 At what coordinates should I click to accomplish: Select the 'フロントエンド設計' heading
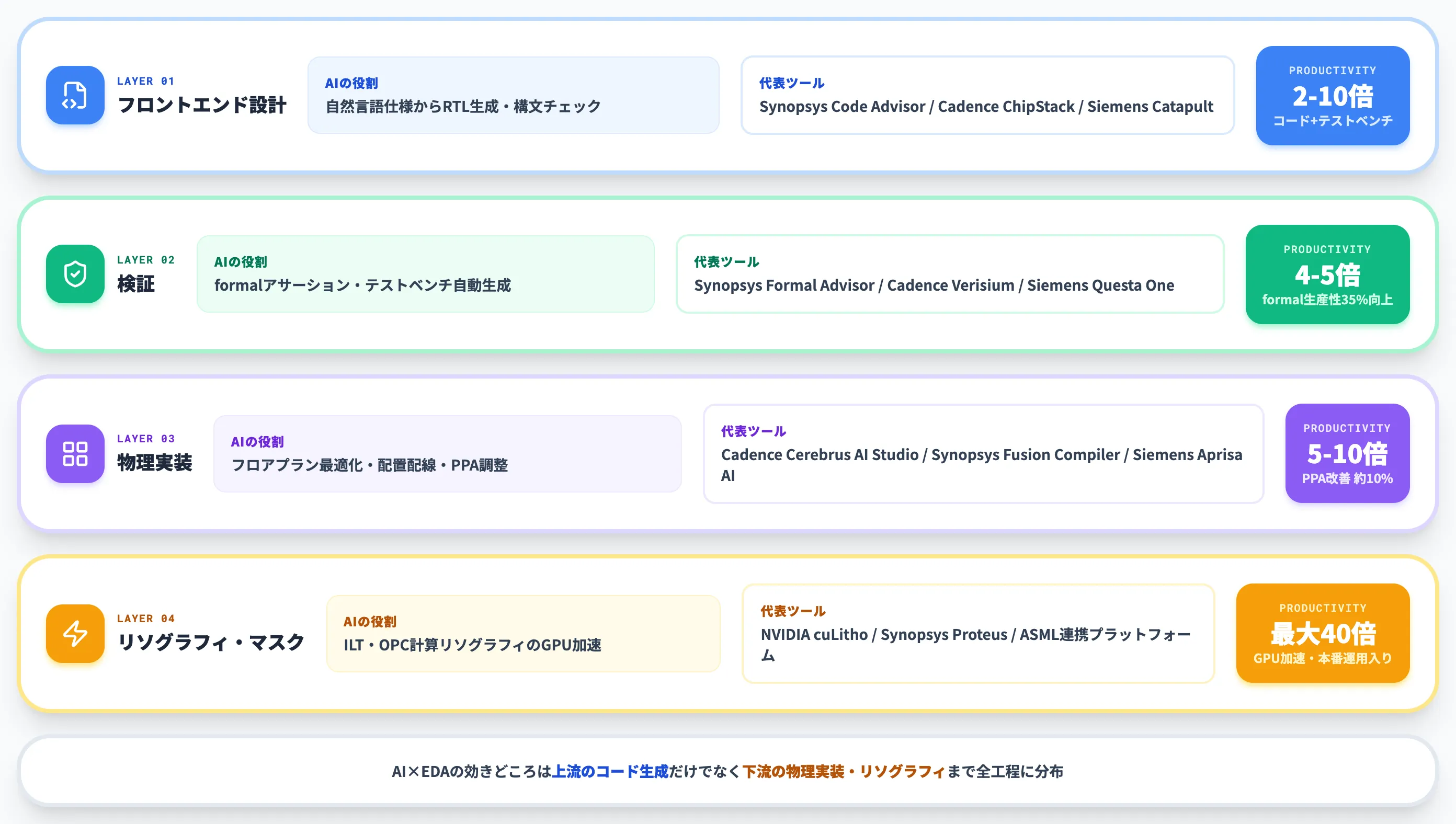click(201, 105)
